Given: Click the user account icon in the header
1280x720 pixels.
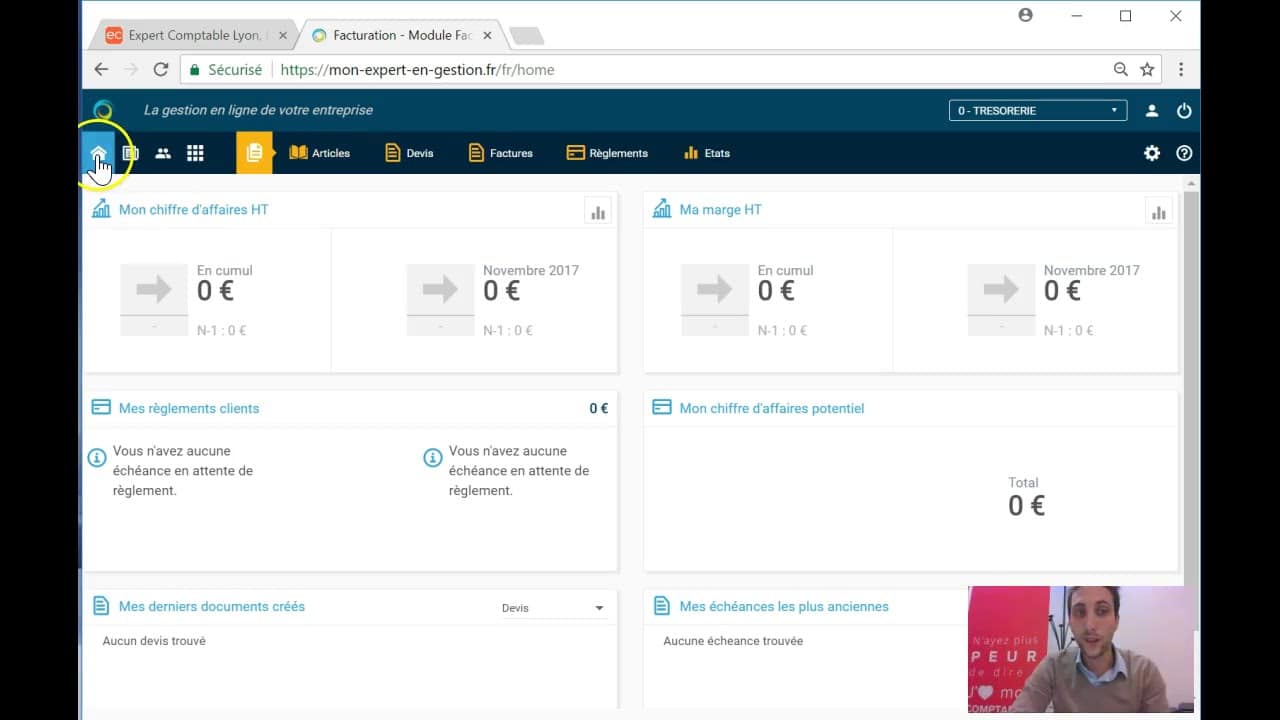Looking at the screenshot, I should [1152, 110].
